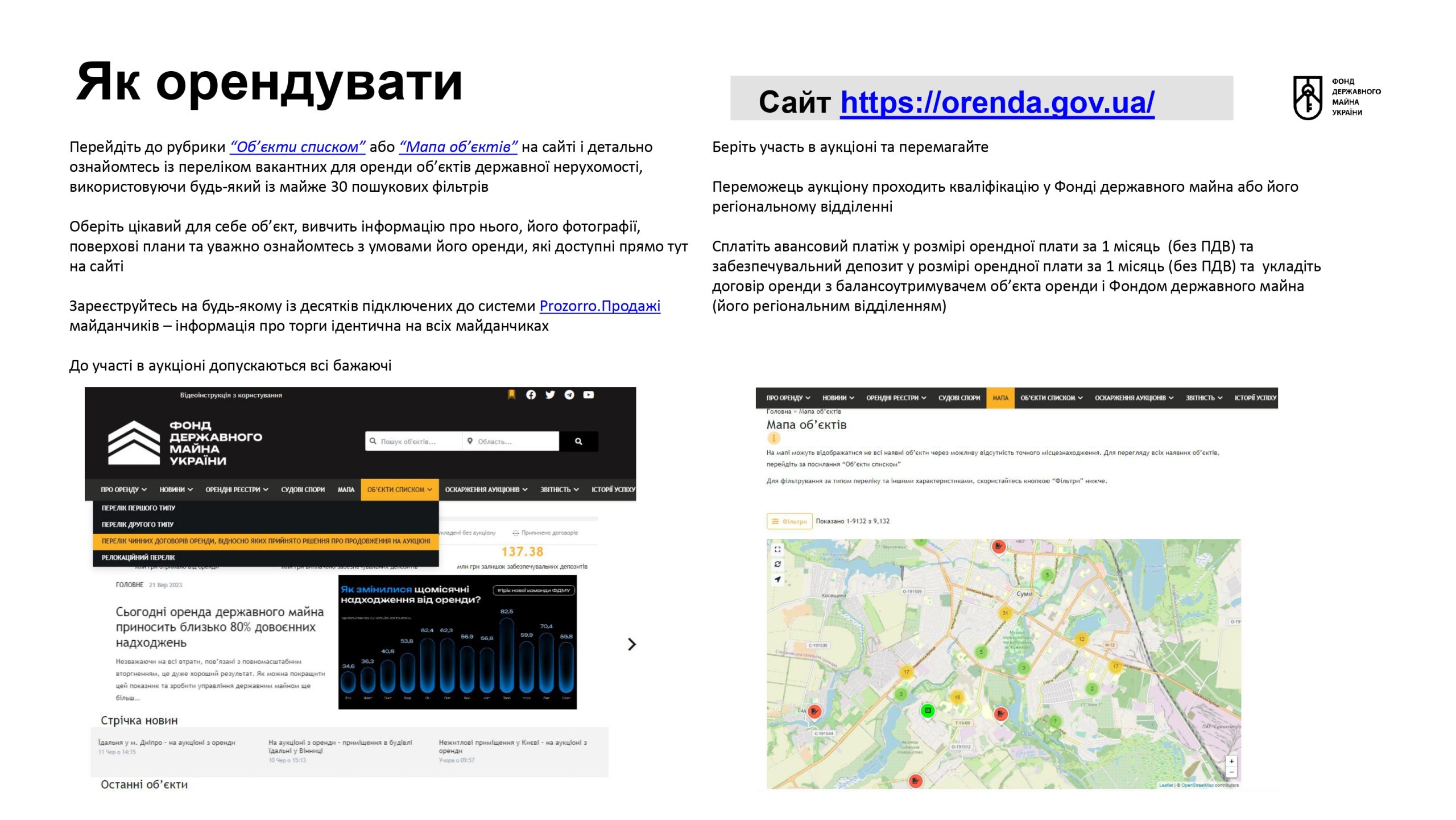Click the Стрічка новин heading
Screen dimensions: 1456x820
[139, 720]
